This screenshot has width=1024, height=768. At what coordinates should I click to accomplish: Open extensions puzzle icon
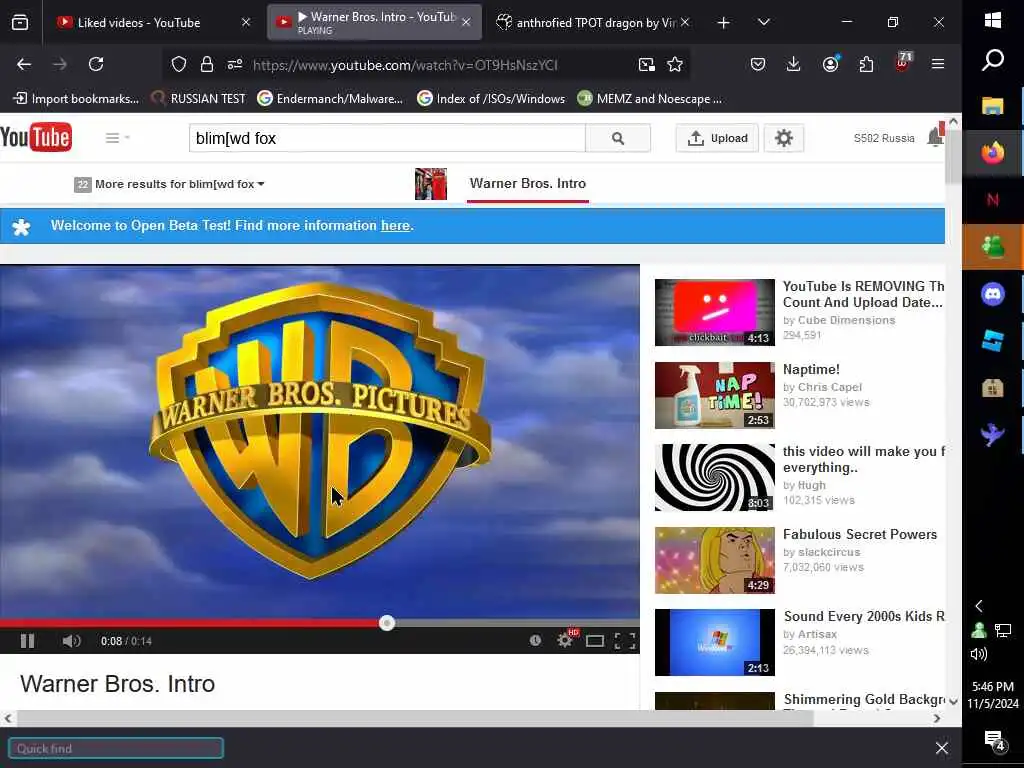(866, 64)
